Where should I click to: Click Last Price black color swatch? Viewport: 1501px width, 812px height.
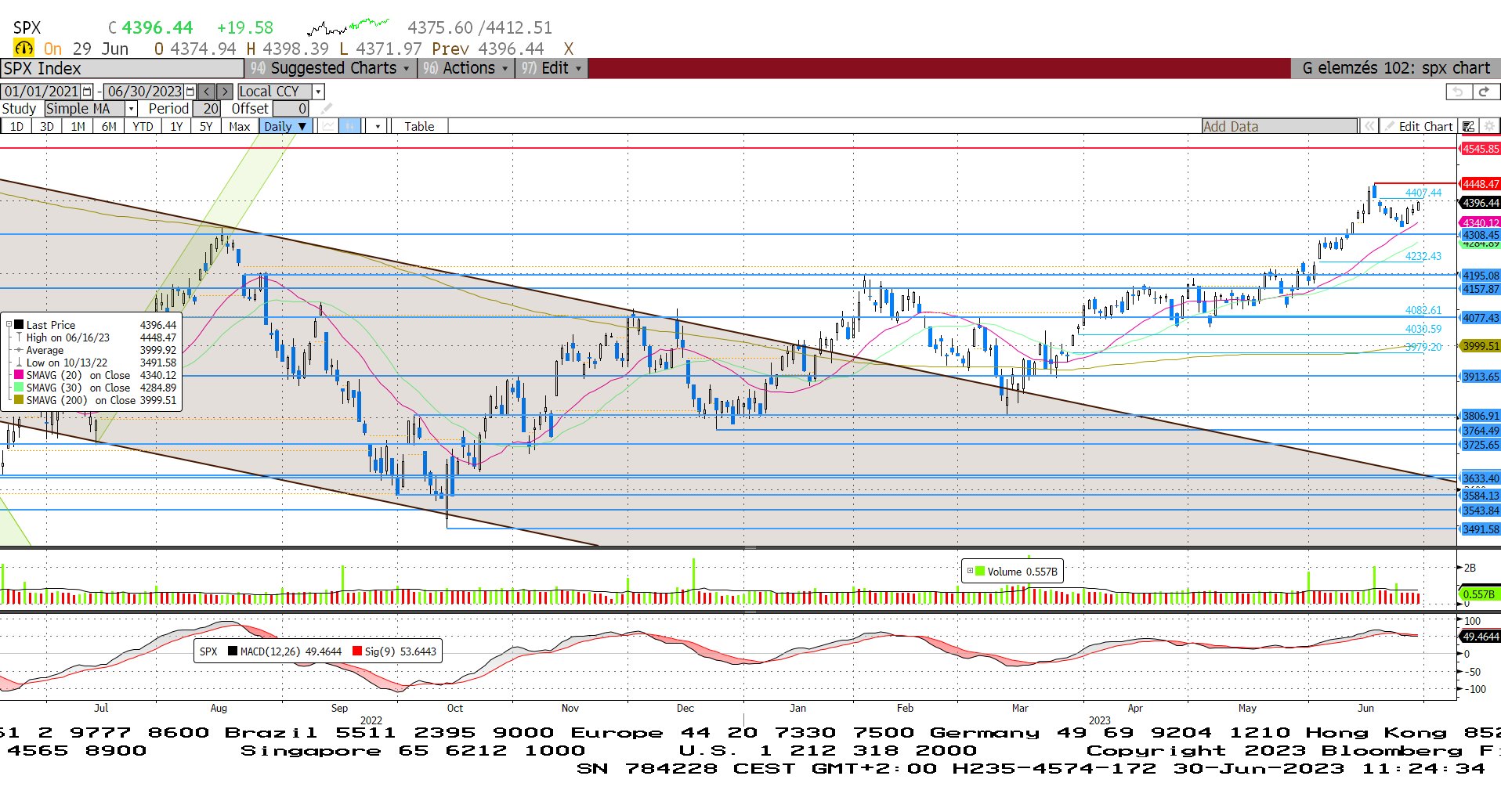tap(19, 324)
